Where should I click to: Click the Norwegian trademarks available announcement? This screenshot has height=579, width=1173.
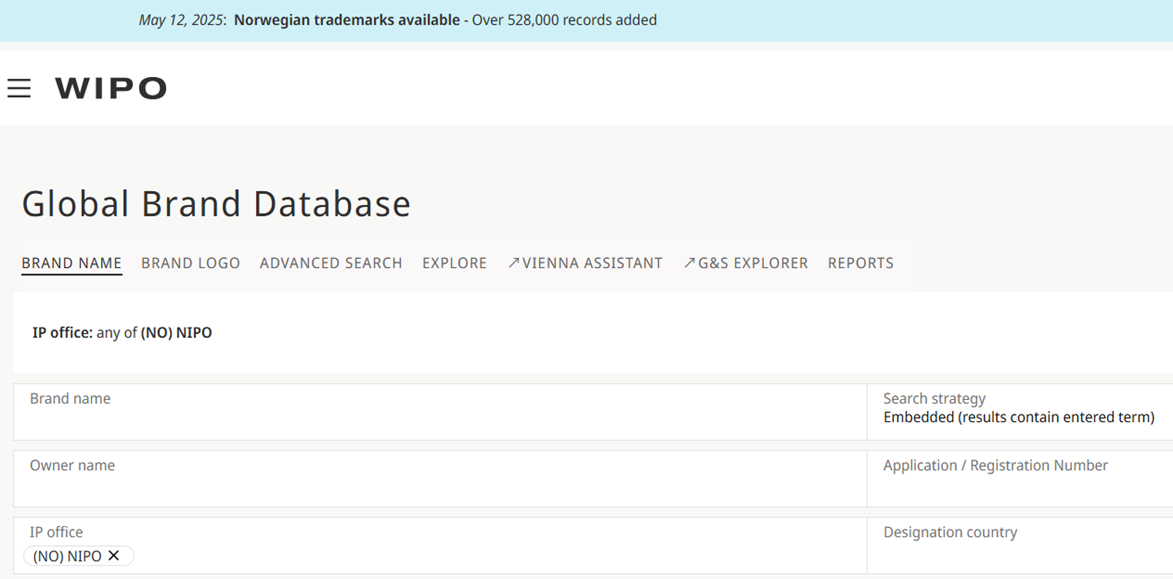(x=345, y=20)
